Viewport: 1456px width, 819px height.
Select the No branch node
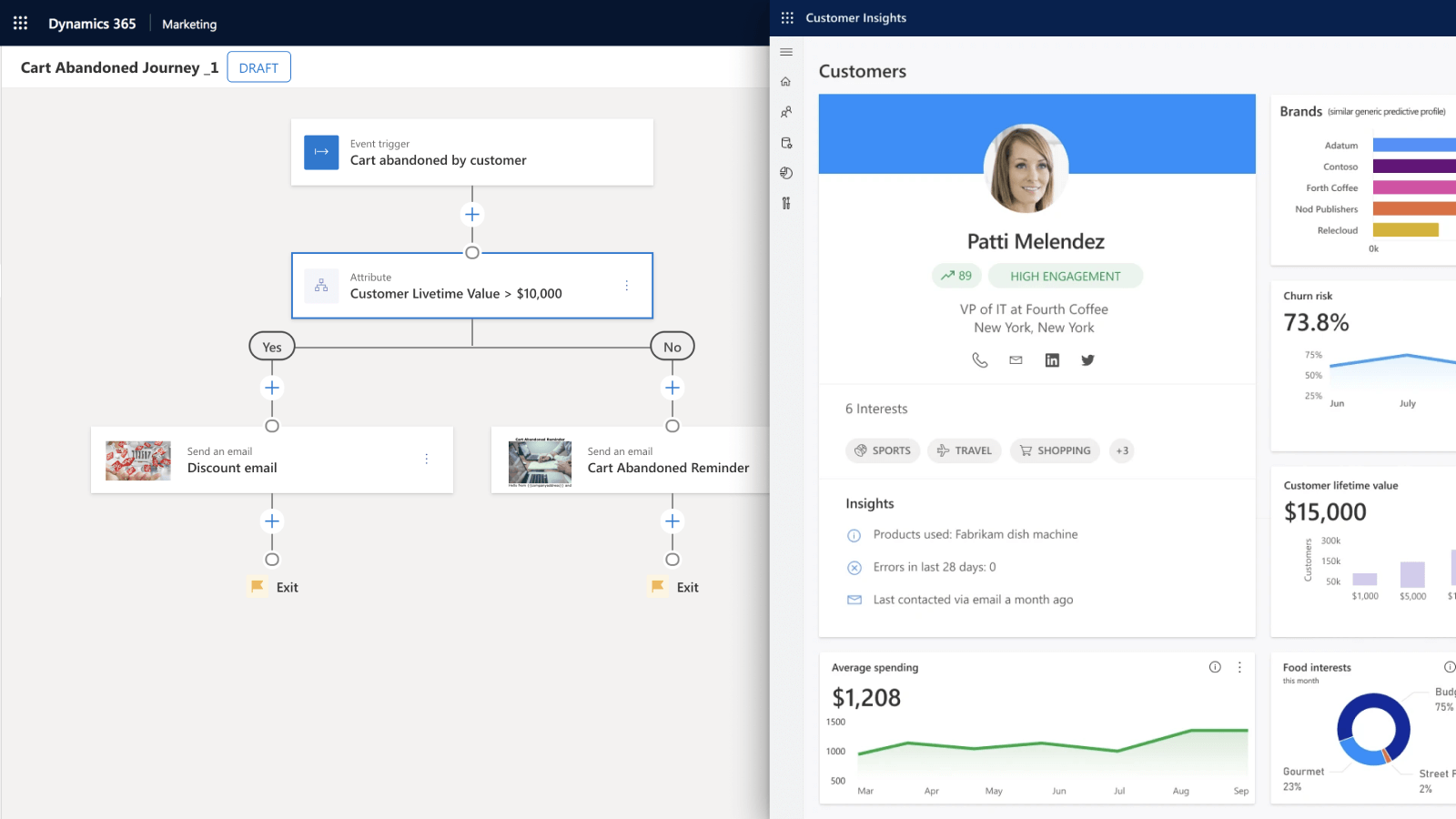click(x=672, y=347)
